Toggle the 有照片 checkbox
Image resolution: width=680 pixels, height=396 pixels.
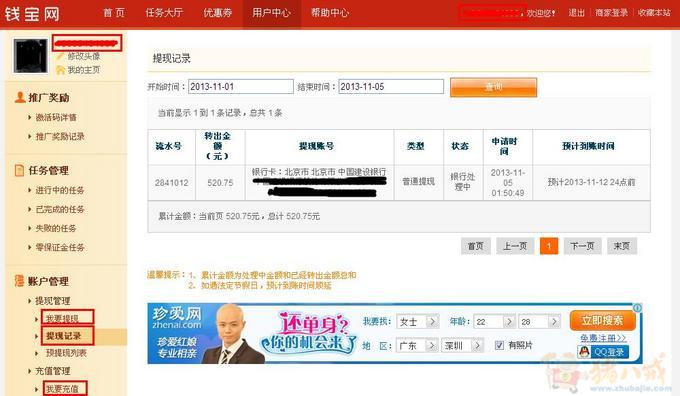tap(499, 345)
